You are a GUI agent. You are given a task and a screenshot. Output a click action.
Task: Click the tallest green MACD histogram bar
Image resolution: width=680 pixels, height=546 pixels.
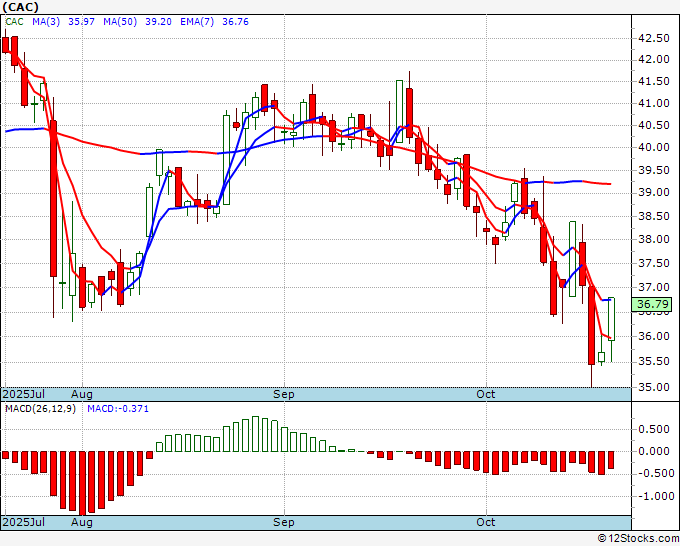pos(255,434)
